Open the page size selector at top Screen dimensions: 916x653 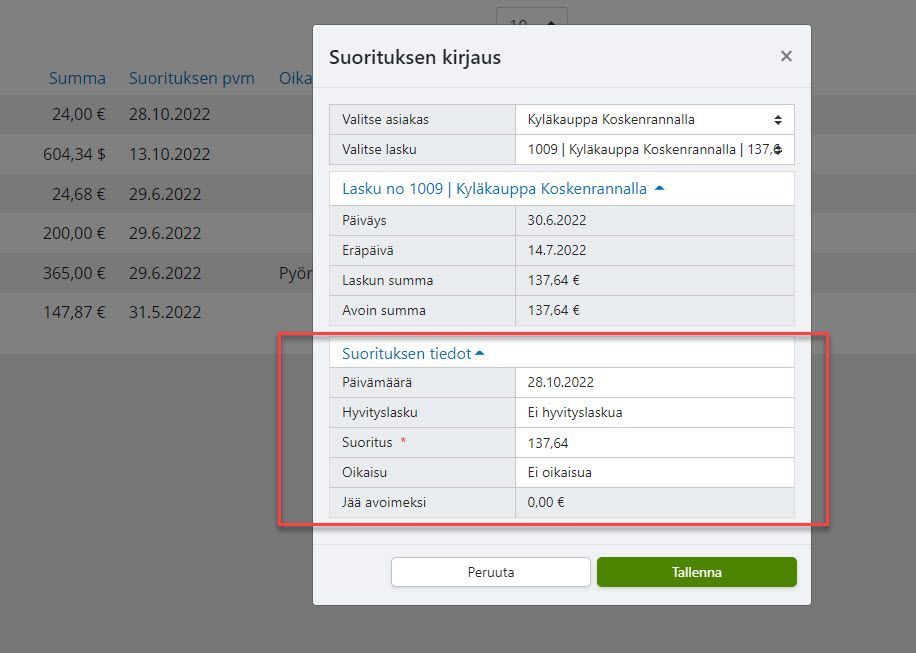(x=531, y=22)
